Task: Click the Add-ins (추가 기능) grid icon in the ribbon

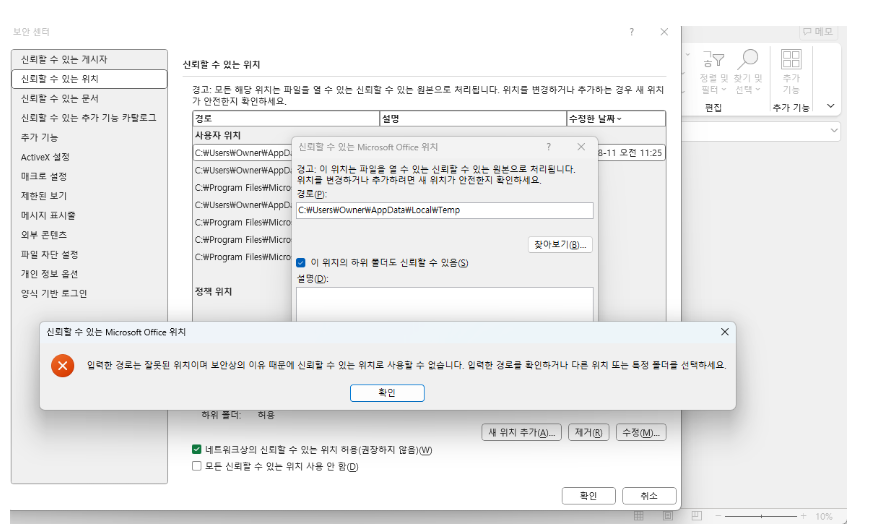Action: click(x=791, y=59)
